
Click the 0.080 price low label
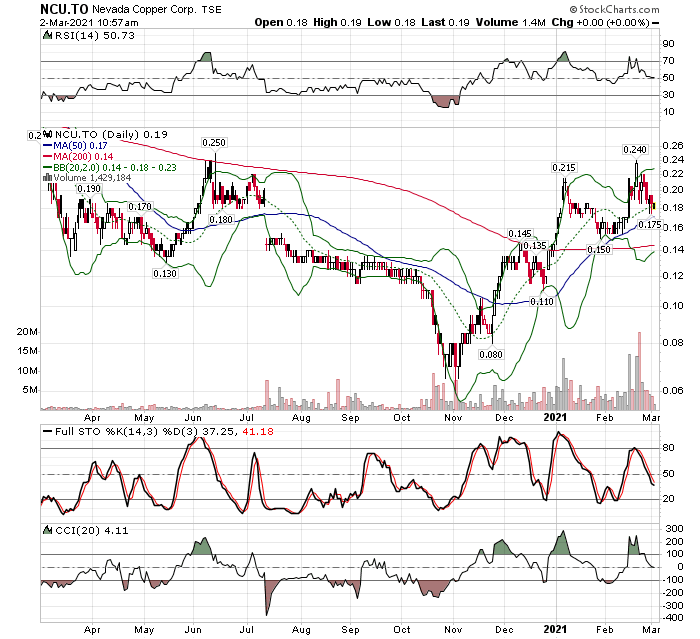491,355
